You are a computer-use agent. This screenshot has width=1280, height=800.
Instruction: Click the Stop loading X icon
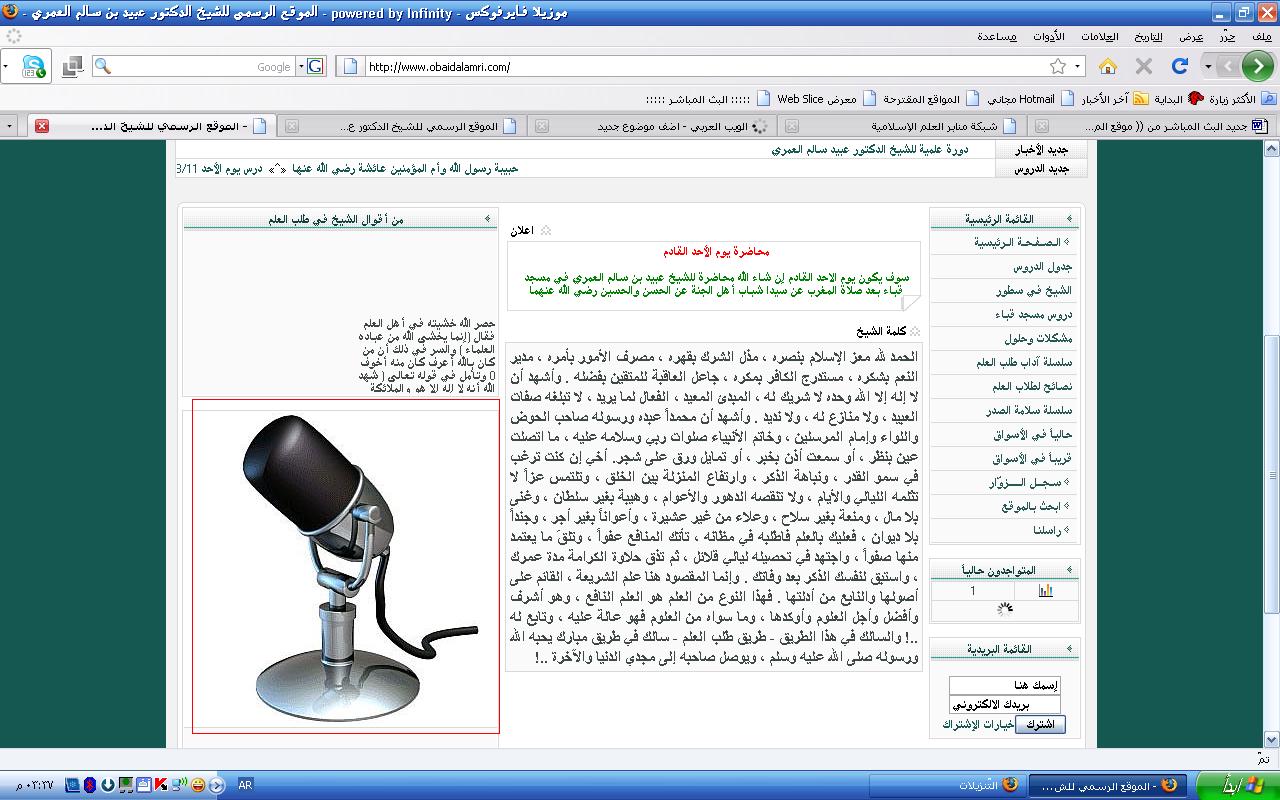[x=1144, y=67]
